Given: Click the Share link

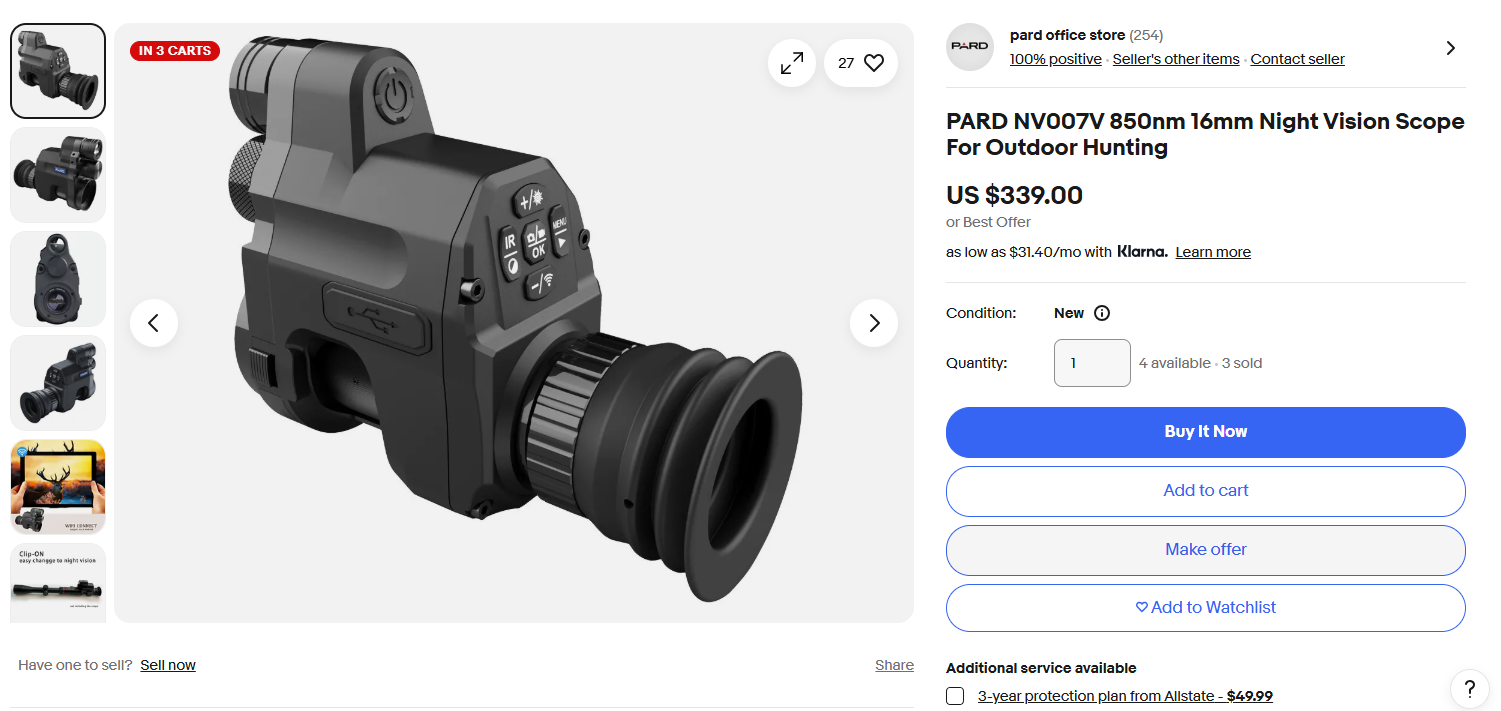Looking at the screenshot, I should coord(894,665).
